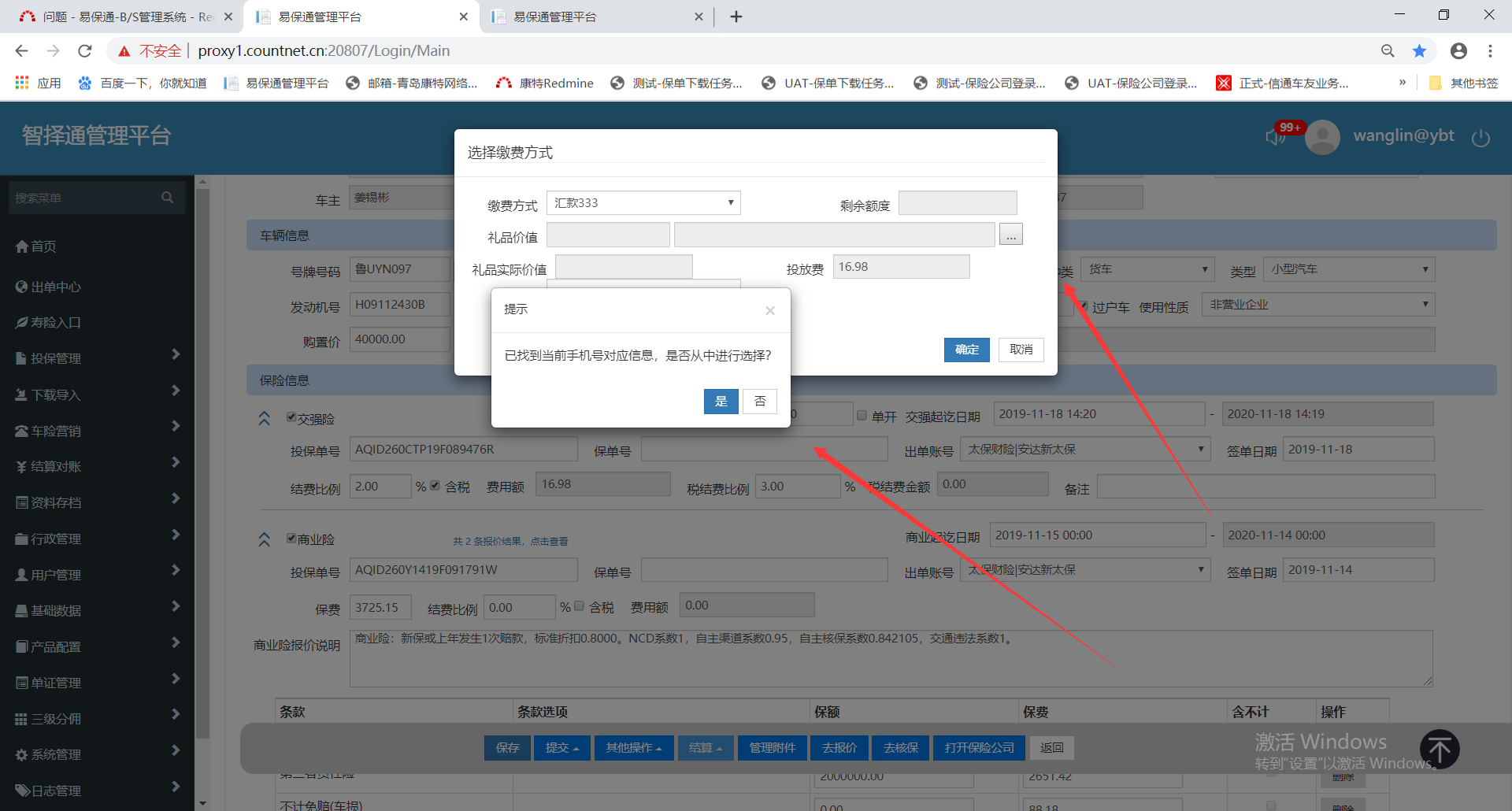Click the browser reload icon
Image resolution: width=1512 pixels, height=811 pixels.
(x=85, y=51)
